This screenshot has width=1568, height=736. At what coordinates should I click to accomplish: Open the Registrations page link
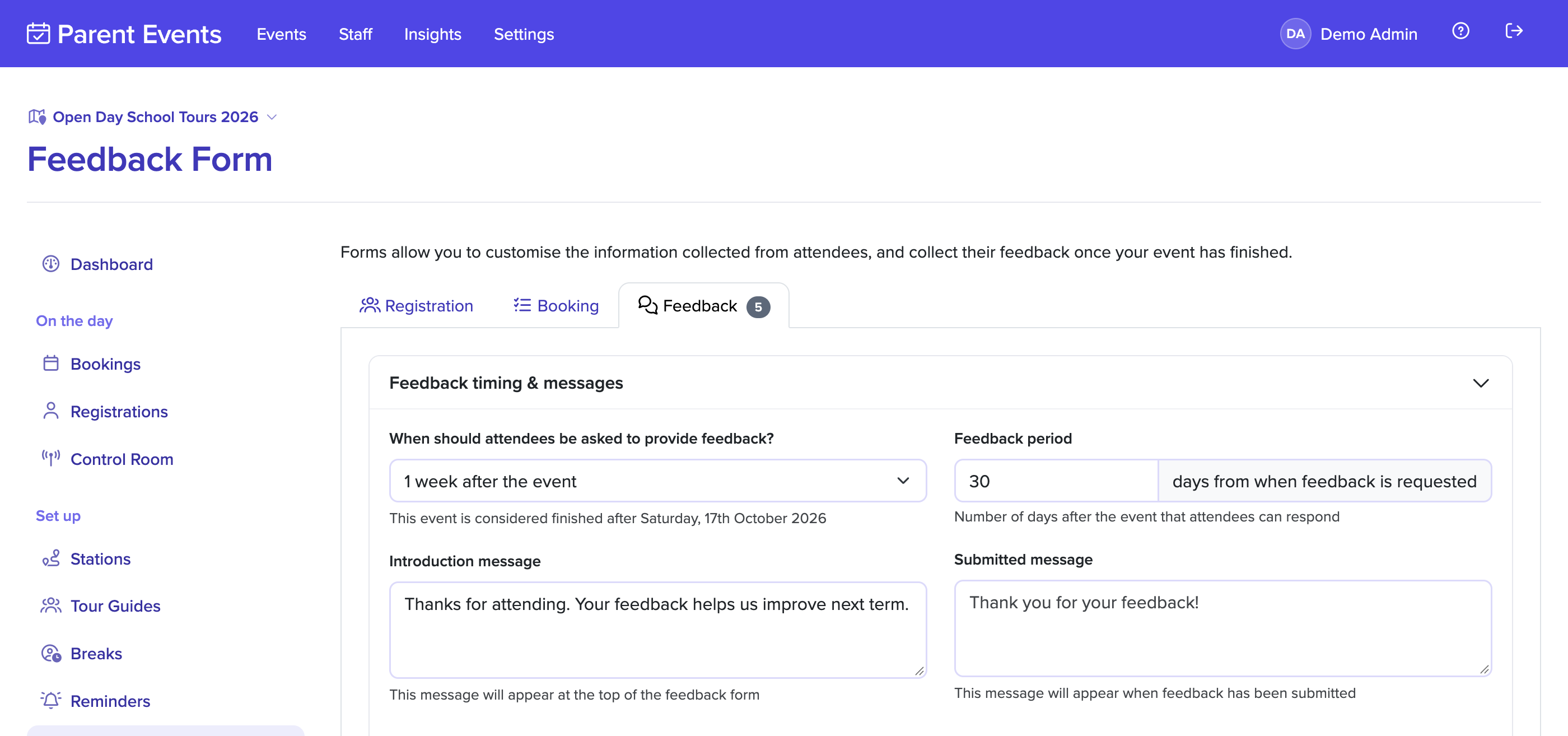coord(119,411)
